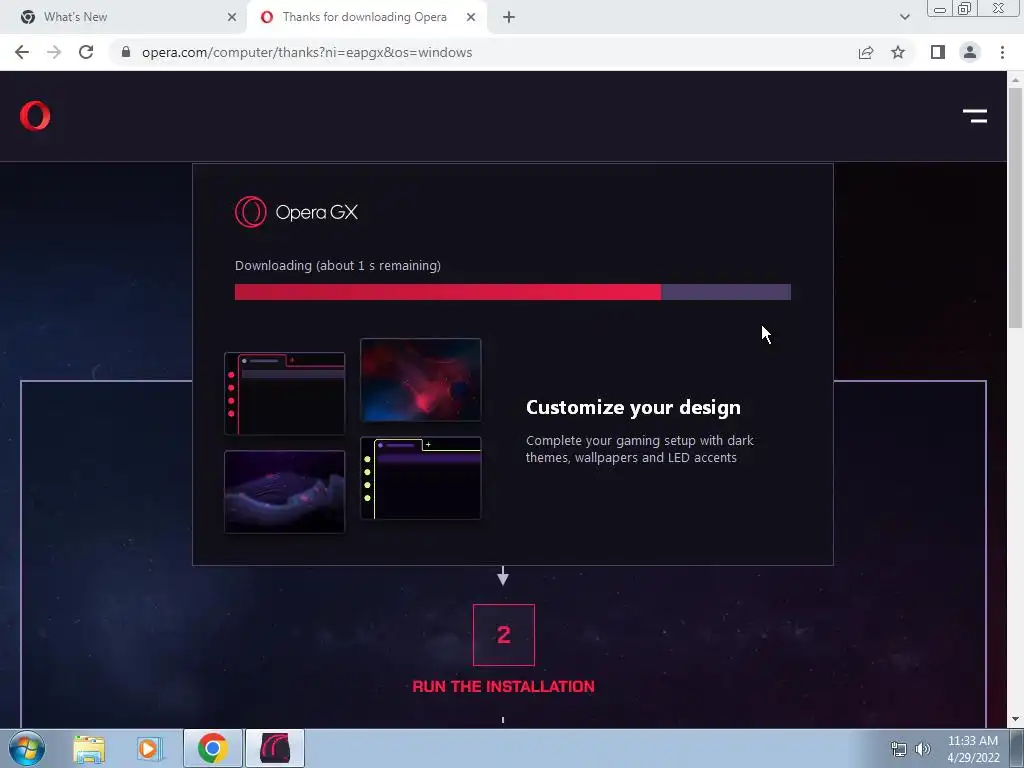
Task: Close the What's New tab
Action: (232, 17)
